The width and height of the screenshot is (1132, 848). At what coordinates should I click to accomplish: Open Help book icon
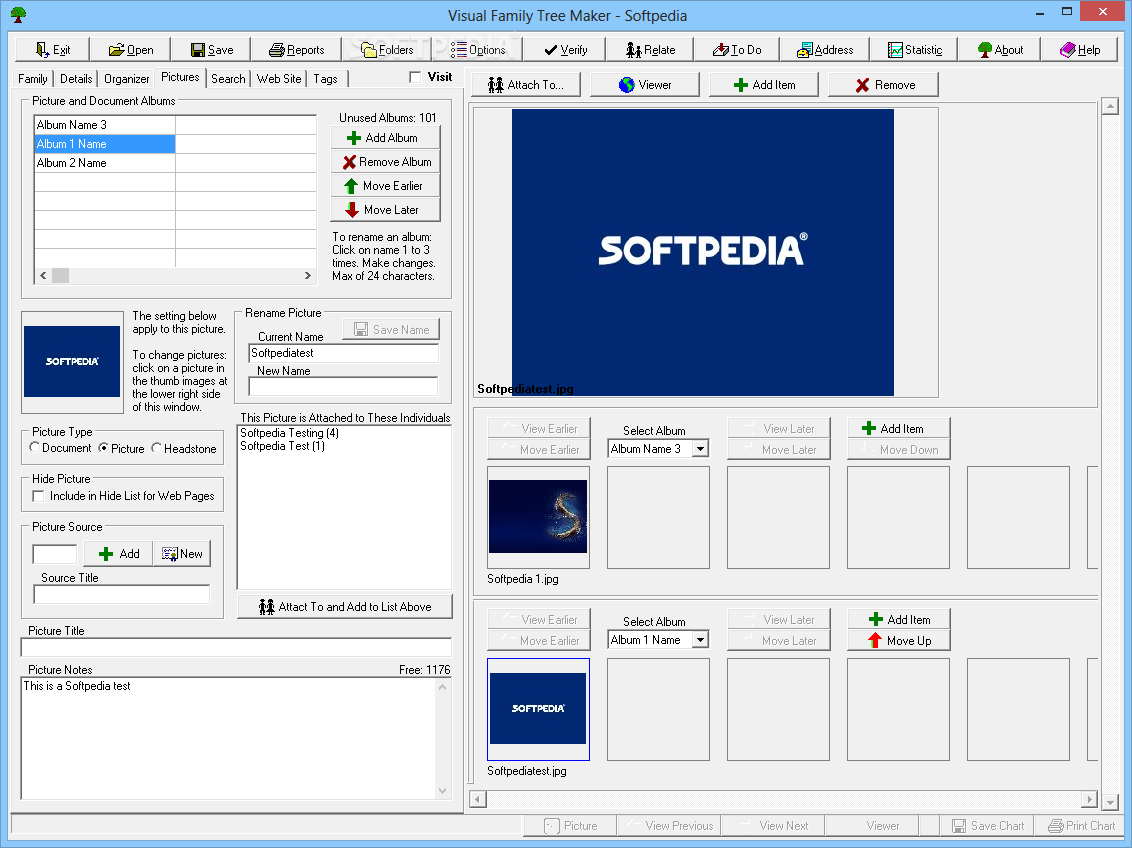coord(1080,50)
